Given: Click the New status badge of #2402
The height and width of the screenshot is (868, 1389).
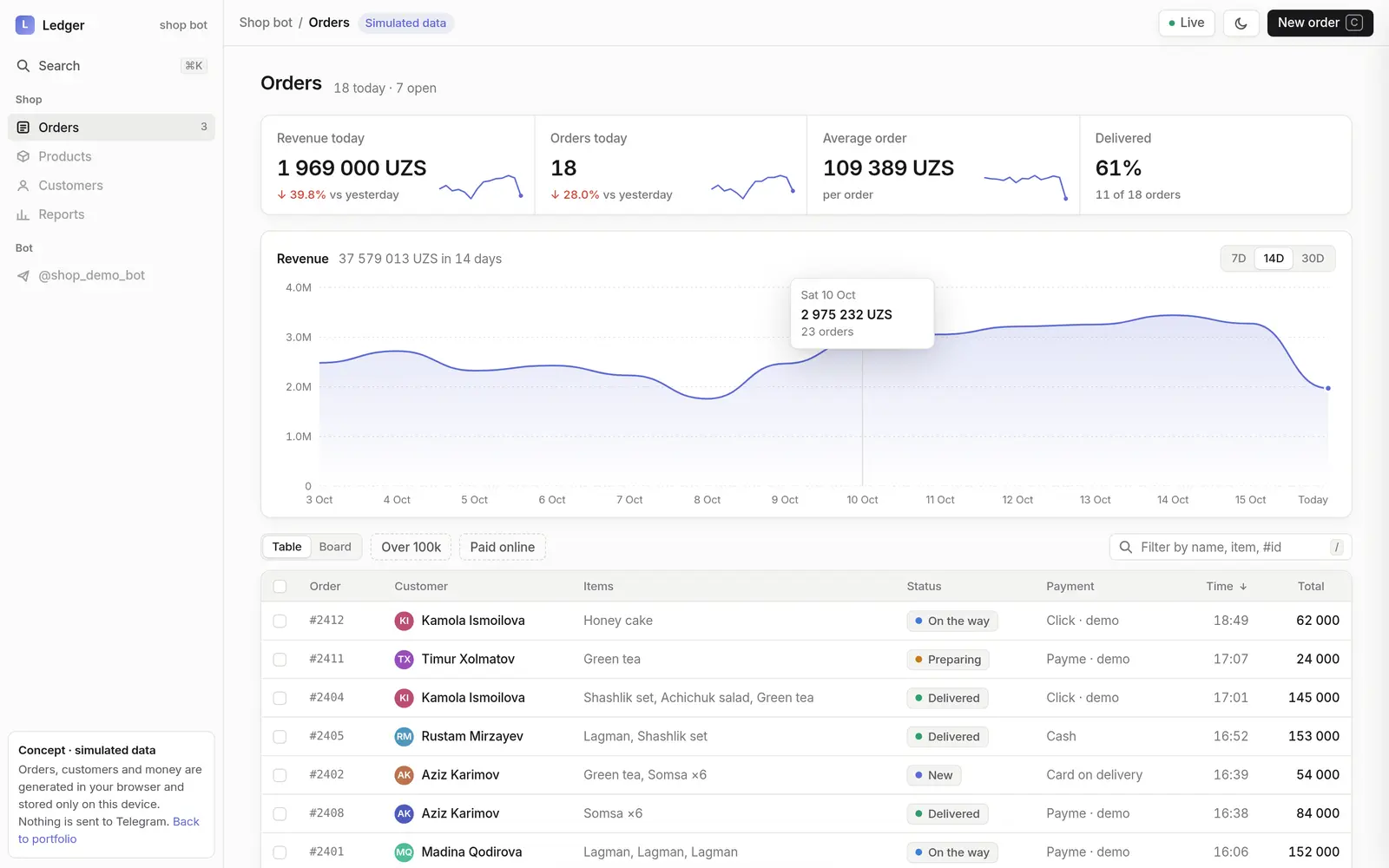Looking at the screenshot, I should [x=933, y=775].
